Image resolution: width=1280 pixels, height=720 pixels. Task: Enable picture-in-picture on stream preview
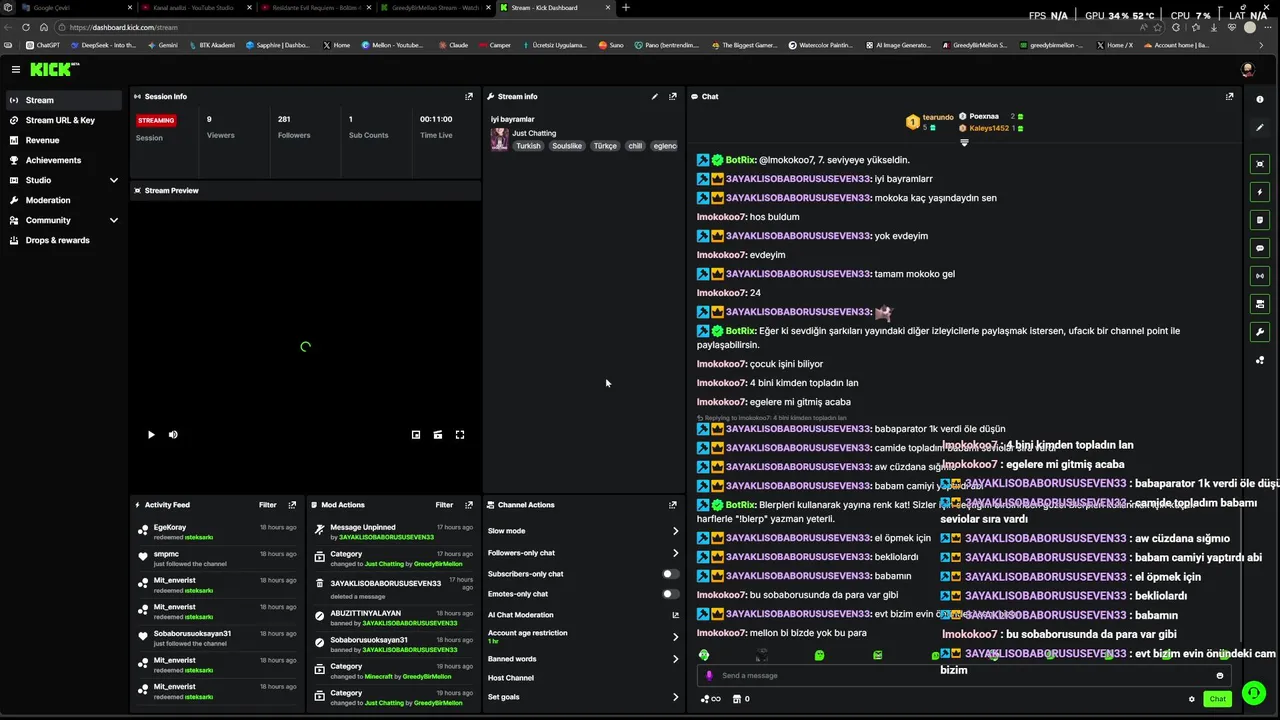point(416,435)
